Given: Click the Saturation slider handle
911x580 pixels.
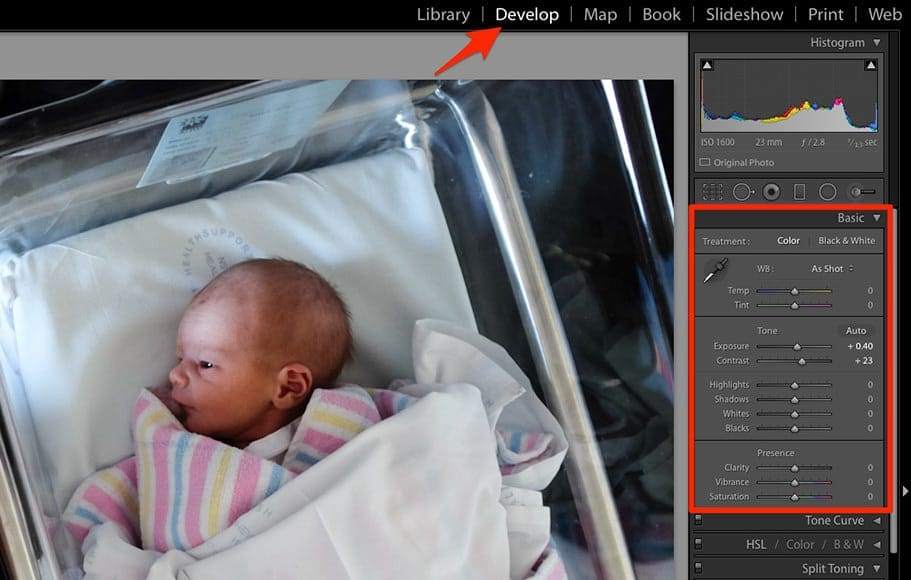Looking at the screenshot, I should pyautogui.click(x=795, y=497).
